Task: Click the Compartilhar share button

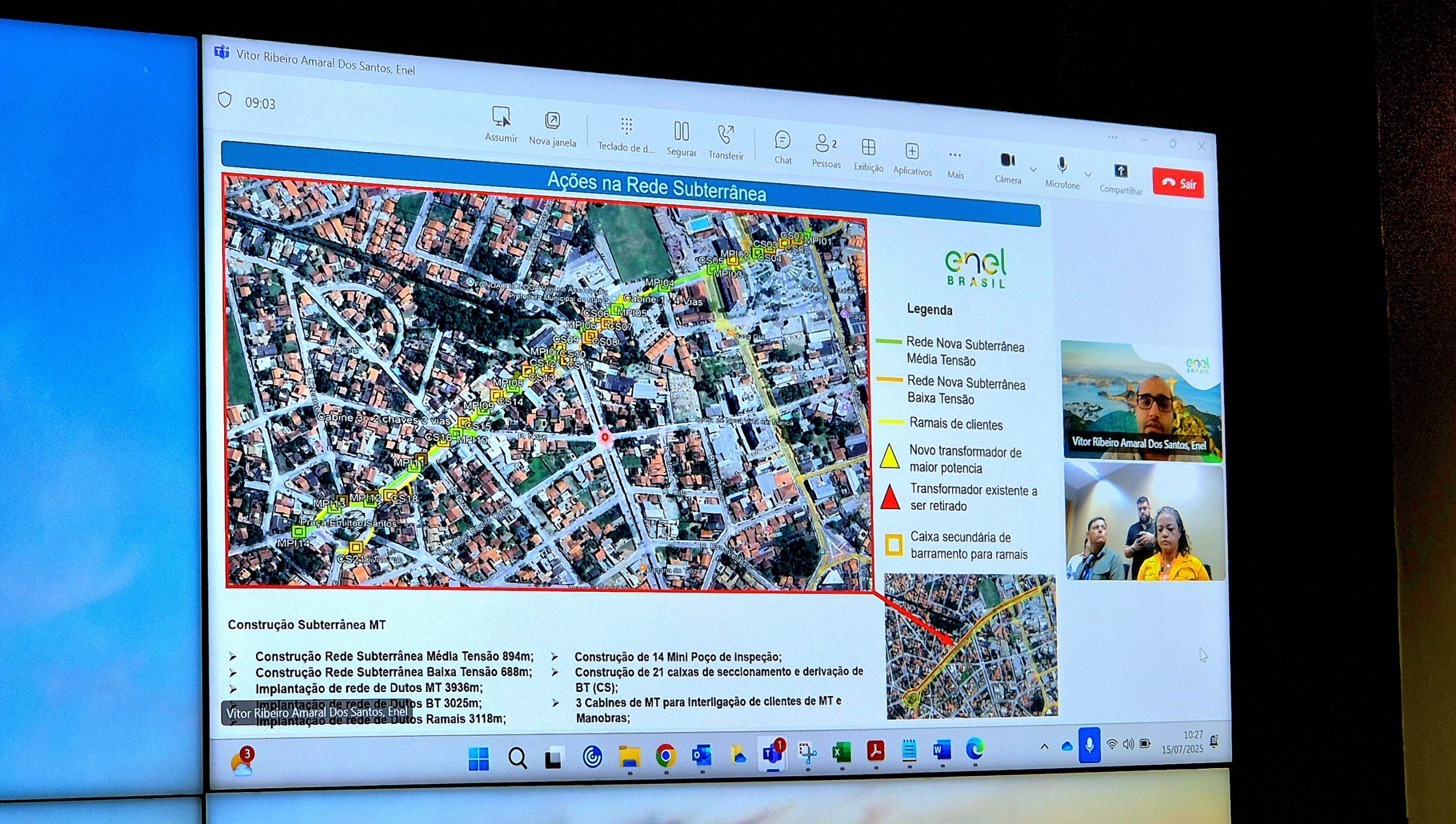Action: pyautogui.click(x=1120, y=172)
